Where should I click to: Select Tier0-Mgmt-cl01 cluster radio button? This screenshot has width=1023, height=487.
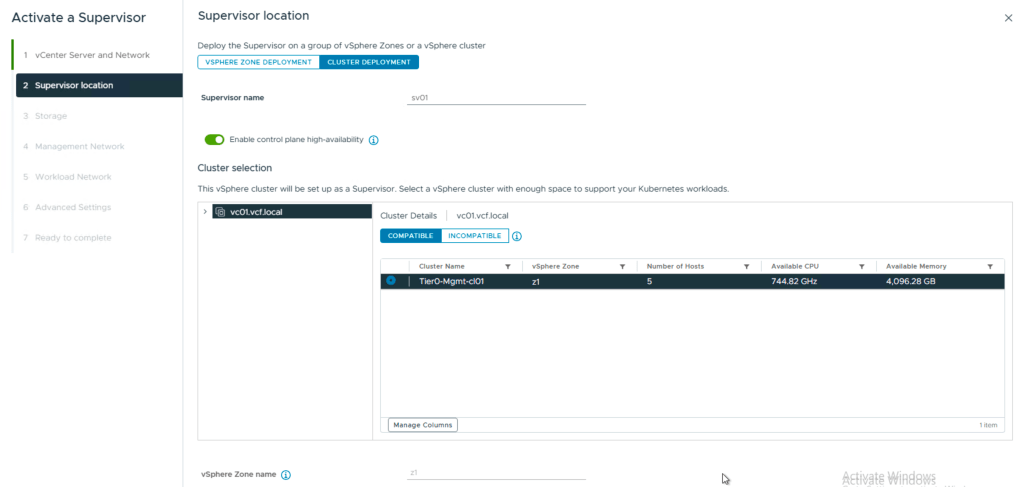tap(391, 281)
